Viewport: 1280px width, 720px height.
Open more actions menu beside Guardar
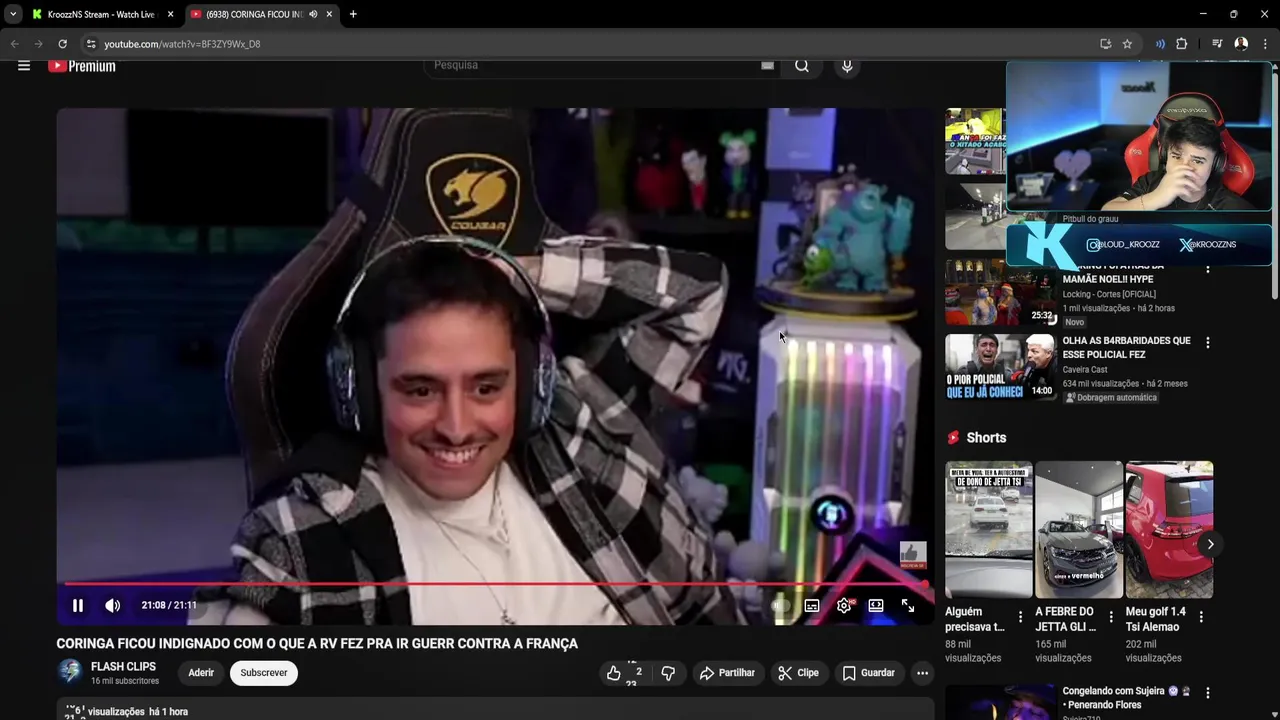coord(922,673)
